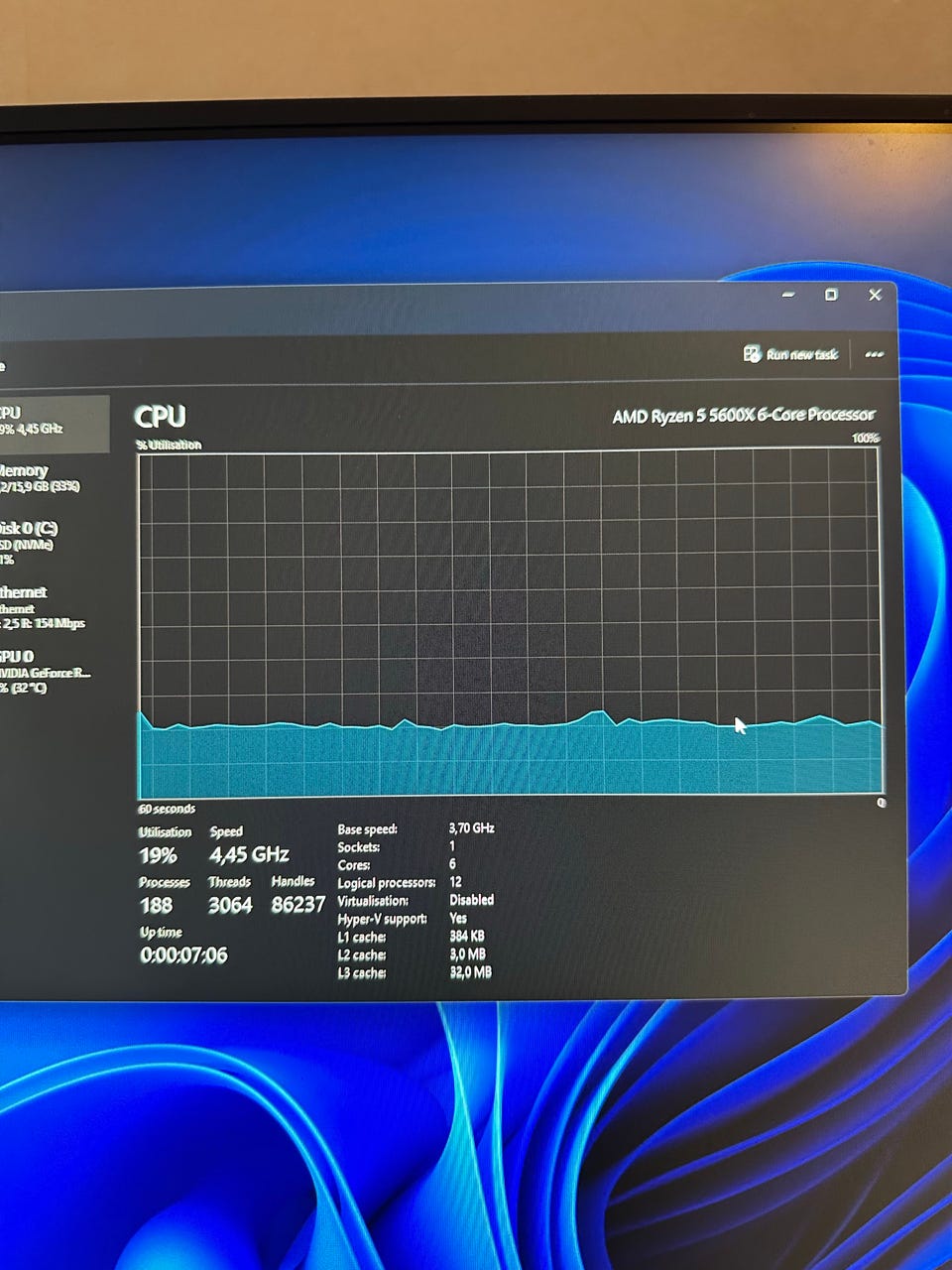
Task: Open the three-dots more options menu
Action: [x=874, y=354]
